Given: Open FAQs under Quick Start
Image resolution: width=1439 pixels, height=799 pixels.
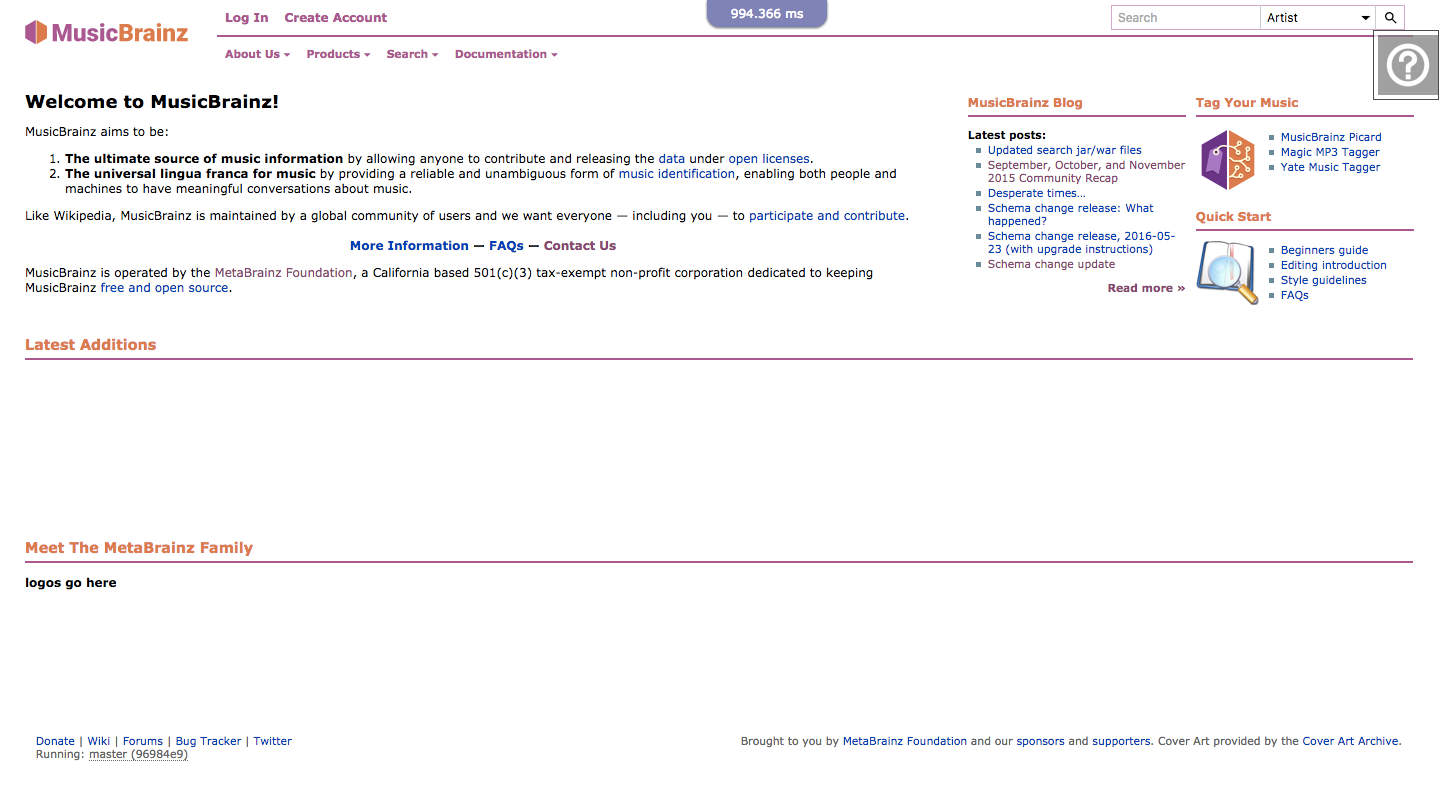Looking at the screenshot, I should coord(1295,295).
